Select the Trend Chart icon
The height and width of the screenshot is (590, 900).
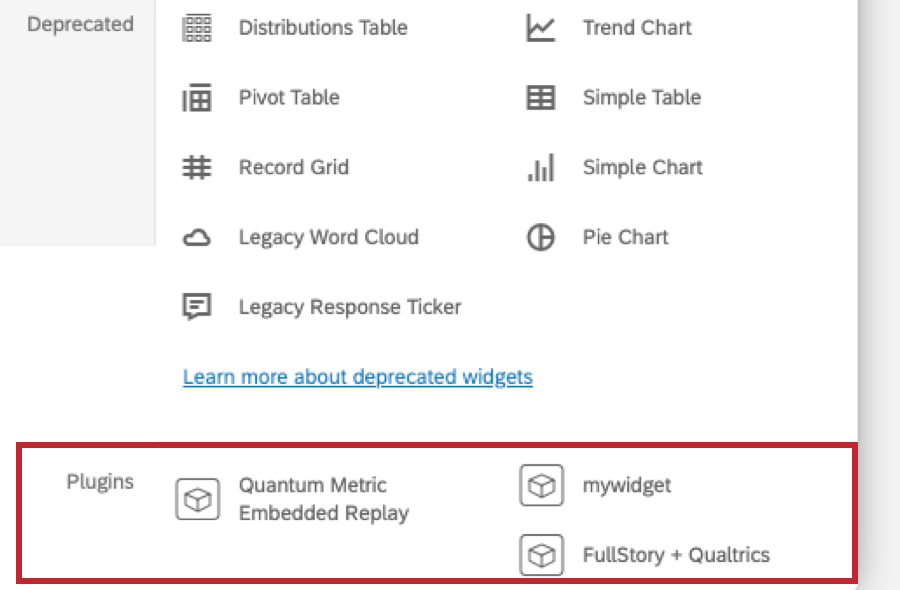coord(540,28)
